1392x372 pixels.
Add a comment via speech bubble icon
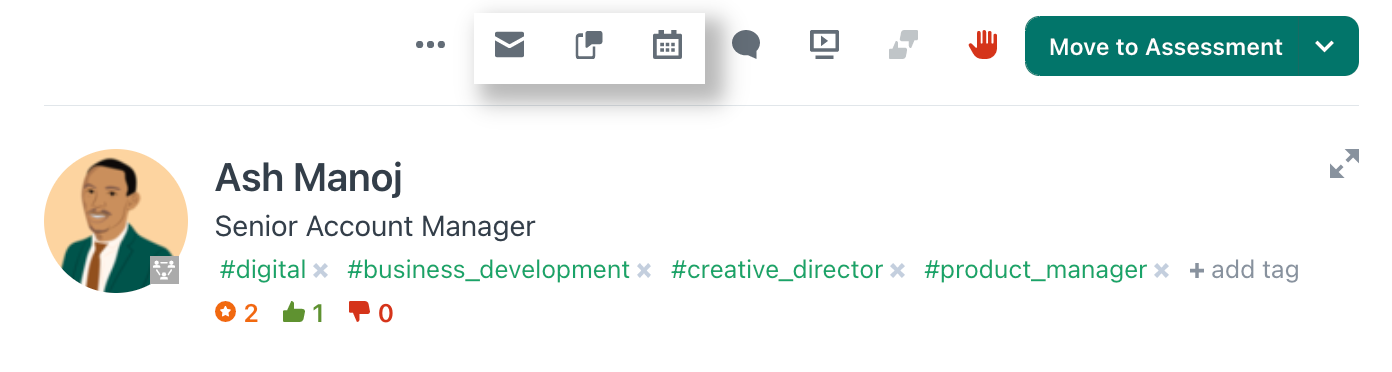pos(746,45)
